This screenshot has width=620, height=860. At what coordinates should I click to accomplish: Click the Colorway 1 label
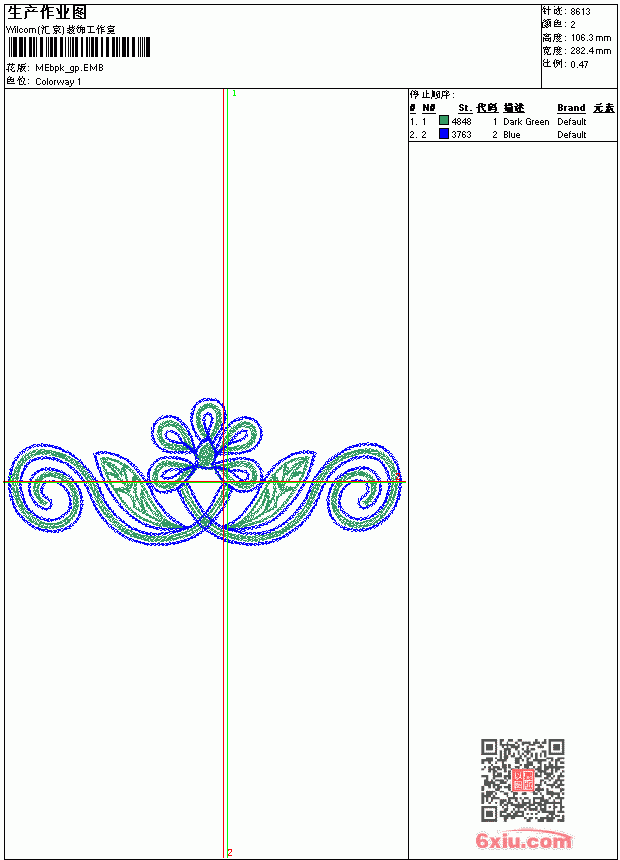point(58,82)
